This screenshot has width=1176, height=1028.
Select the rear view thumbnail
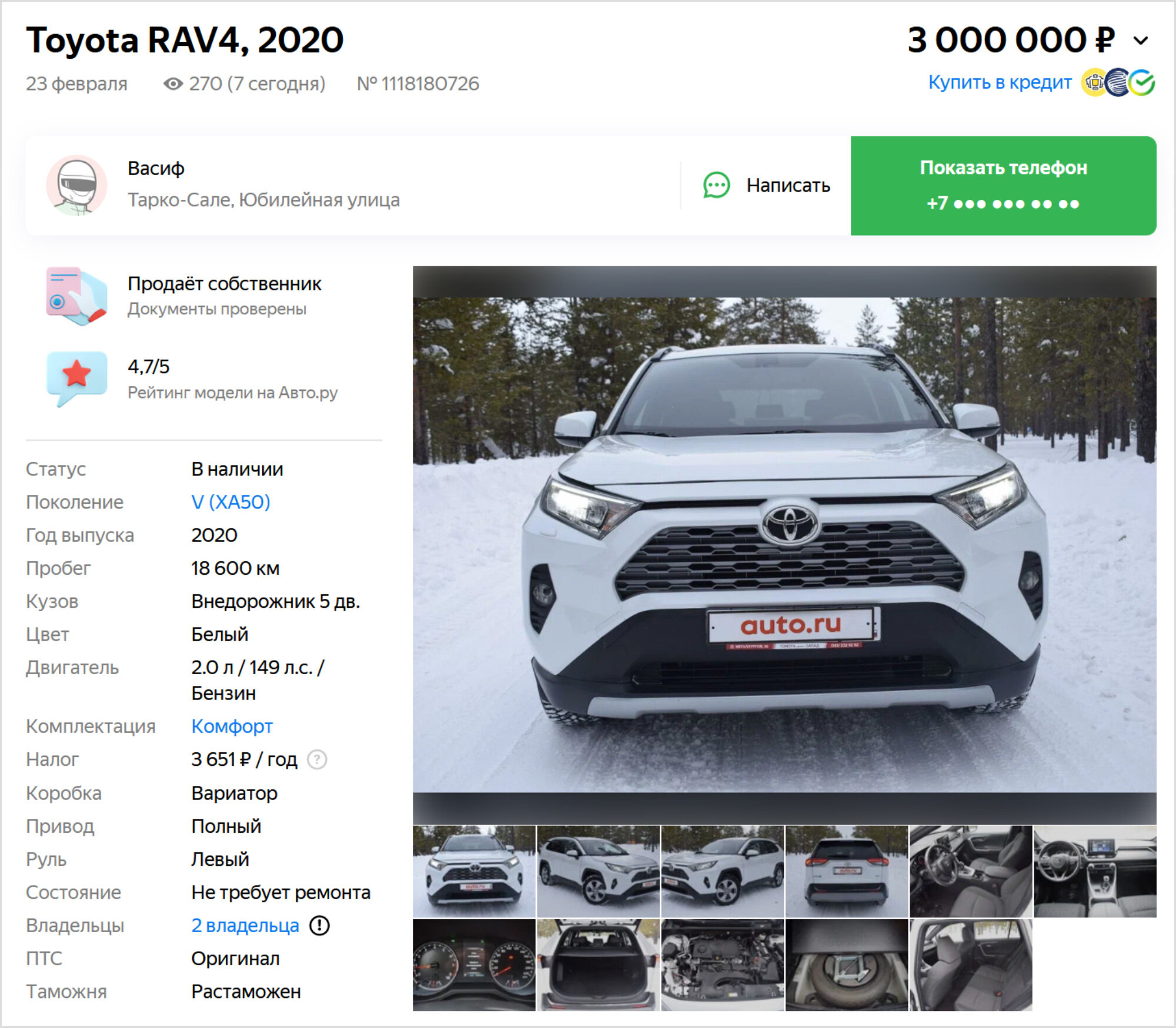(x=847, y=871)
